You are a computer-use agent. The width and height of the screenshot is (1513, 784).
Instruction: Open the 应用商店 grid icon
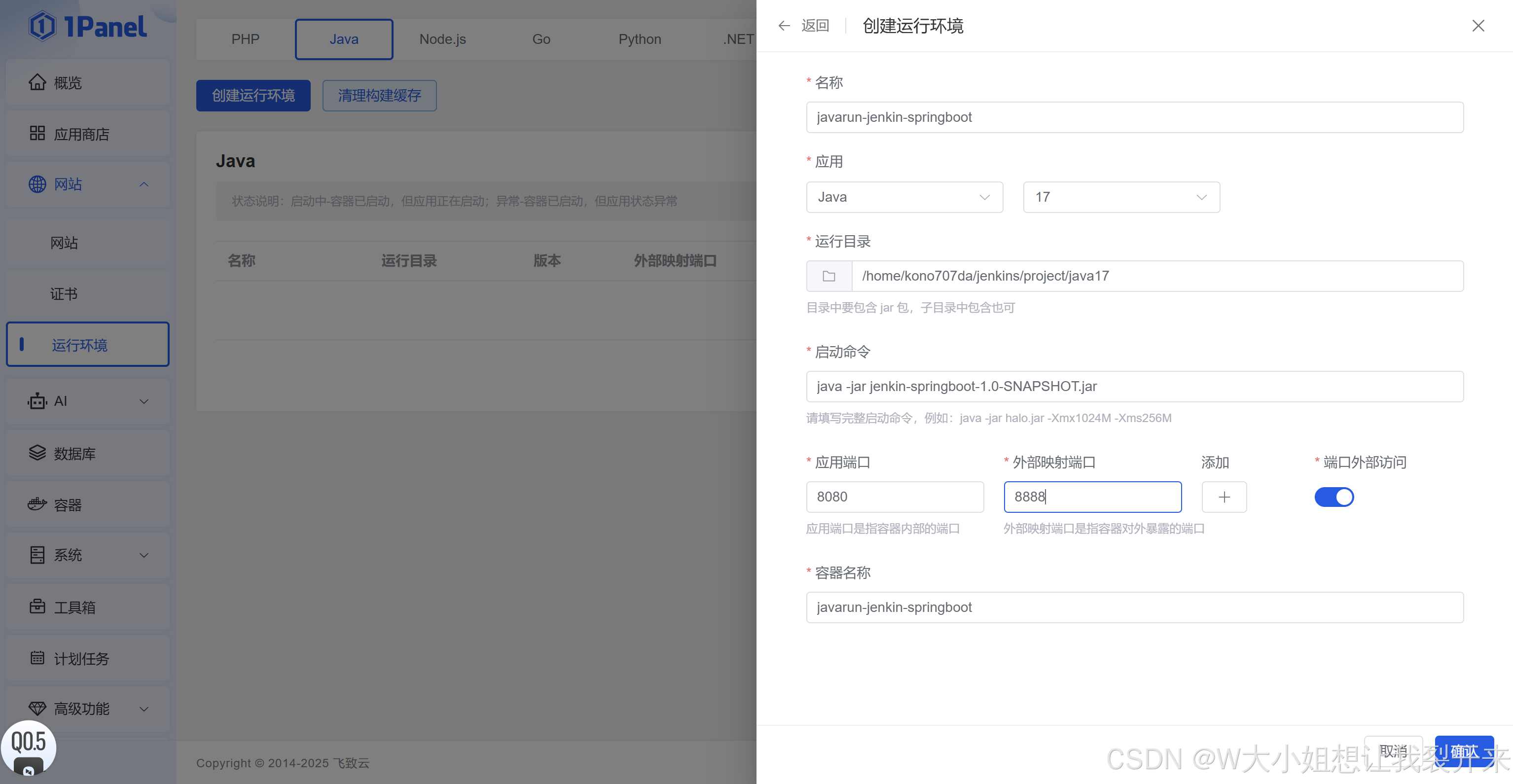pyautogui.click(x=37, y=133)
